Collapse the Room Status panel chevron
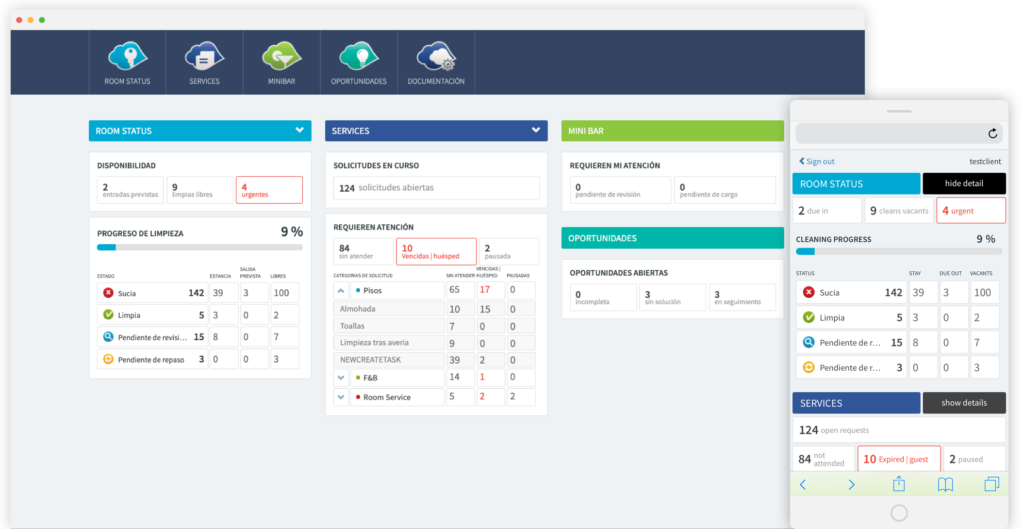This screenshot has width=1024, height=529. (299, 130)
